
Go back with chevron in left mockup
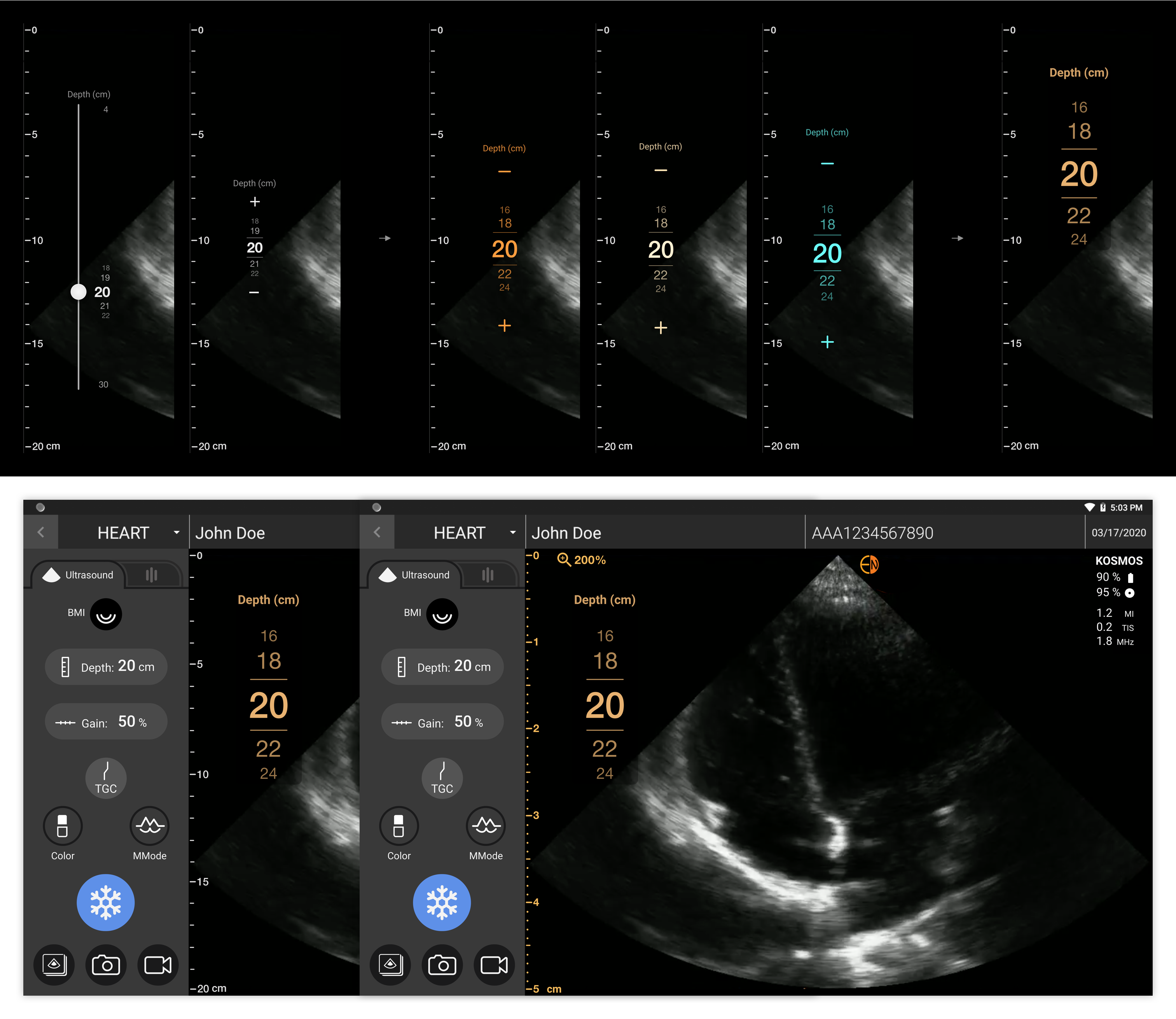(x=41, y=532)
